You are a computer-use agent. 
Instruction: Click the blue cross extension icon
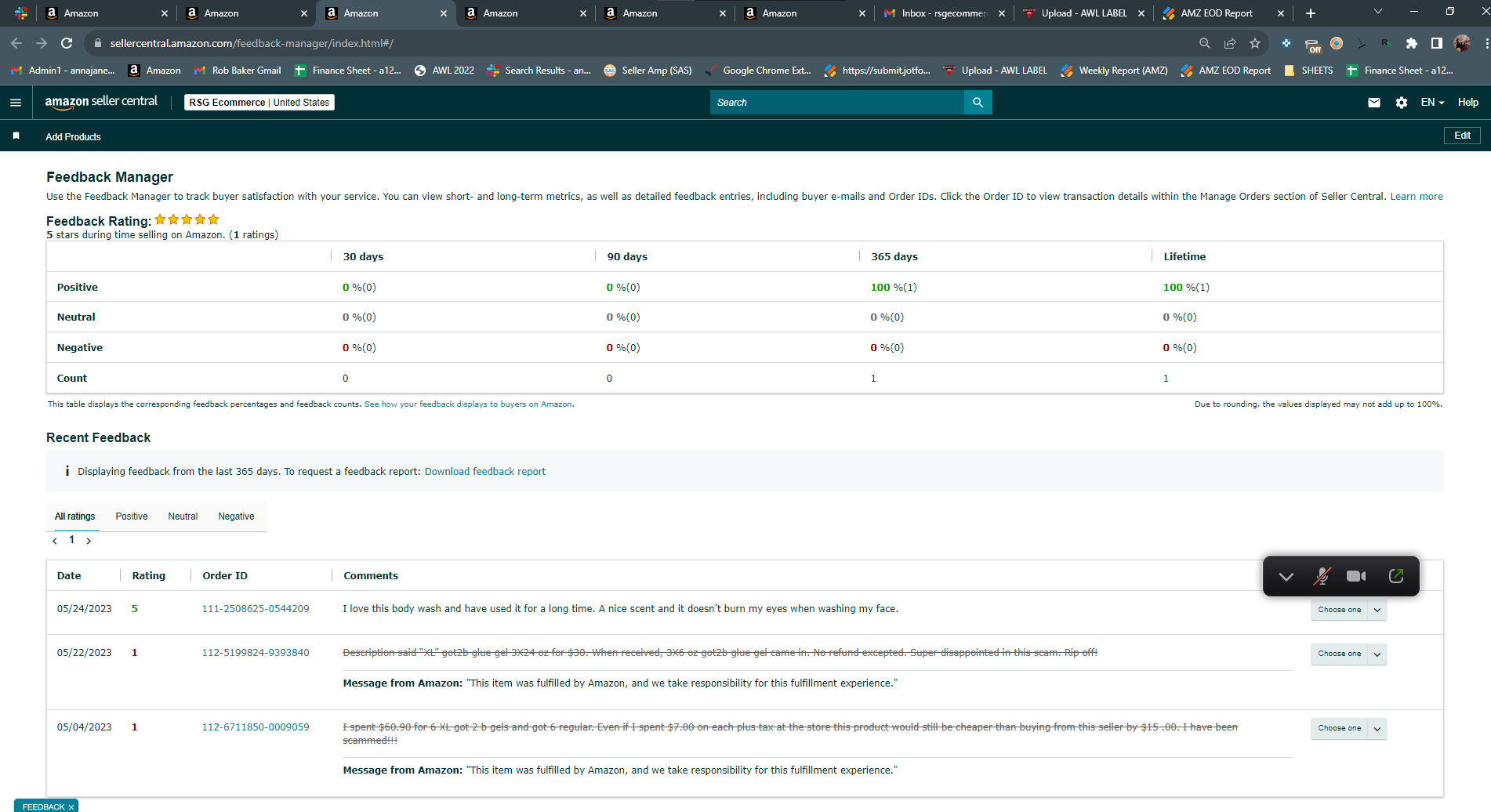pos(1286,43)
